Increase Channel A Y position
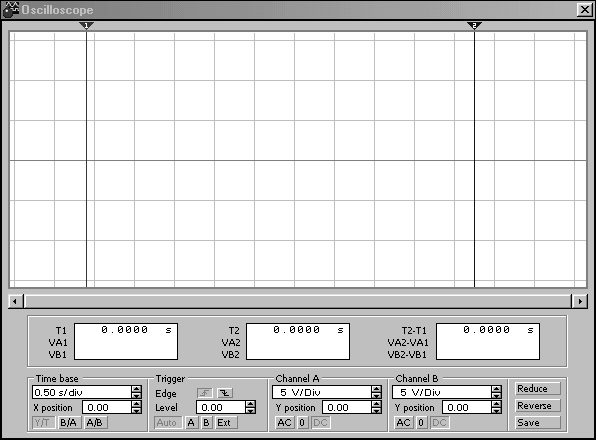 tap(376, 404)
